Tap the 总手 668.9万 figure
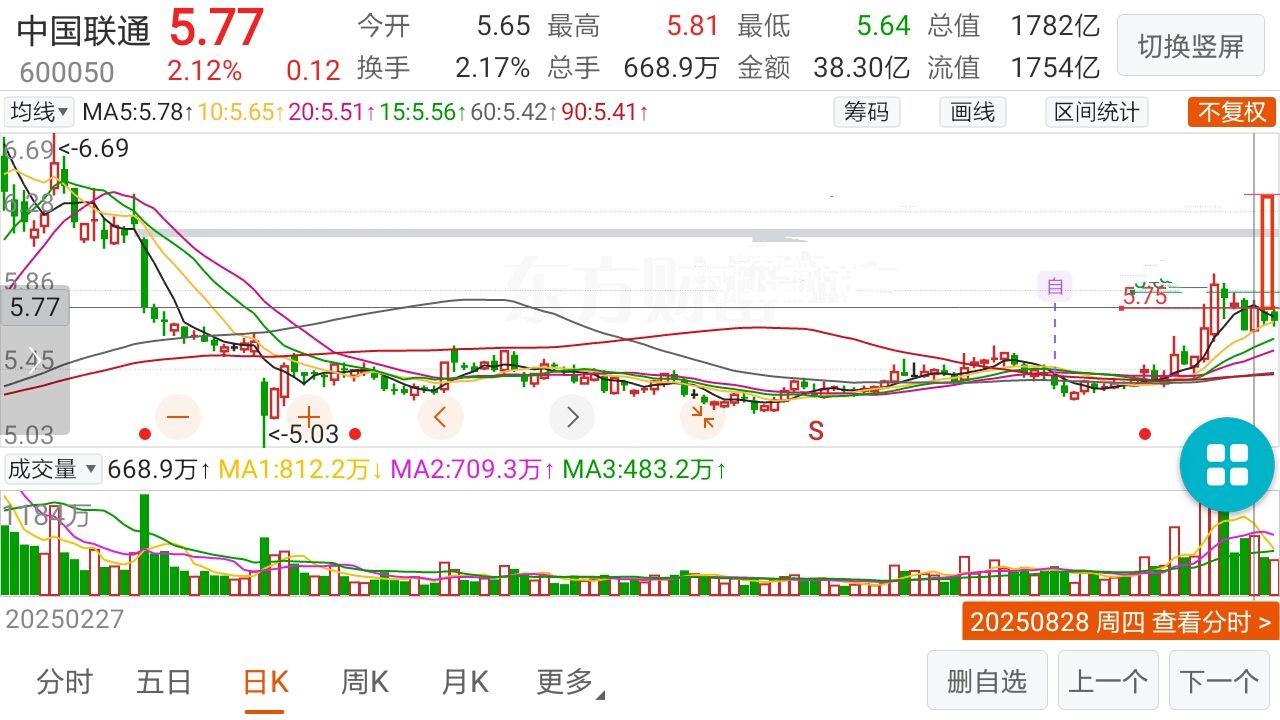Screen dimensions: 1280x720 point(633,67)
